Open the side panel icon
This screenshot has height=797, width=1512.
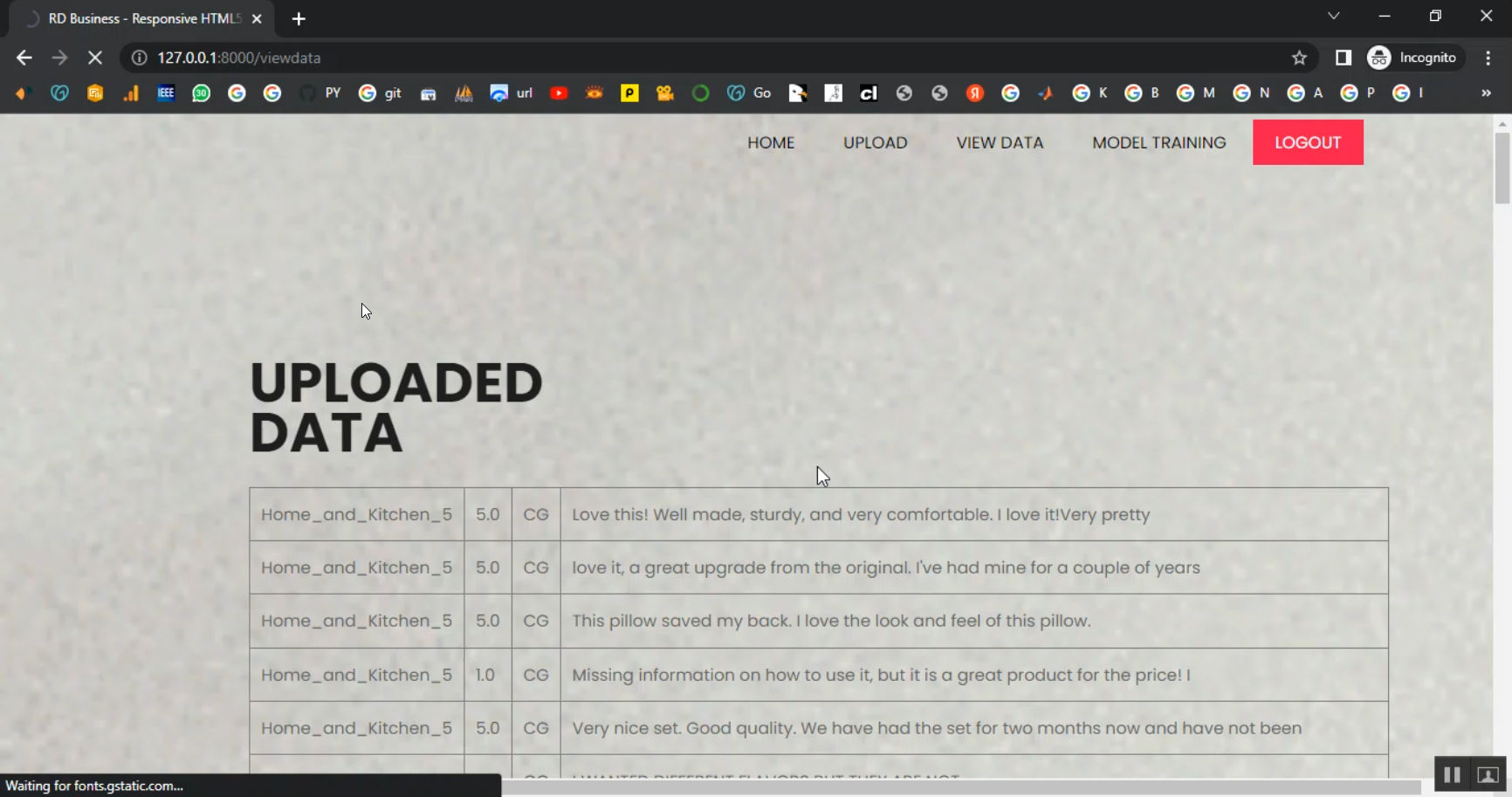pyautogui.click(x=1343, y=58)
